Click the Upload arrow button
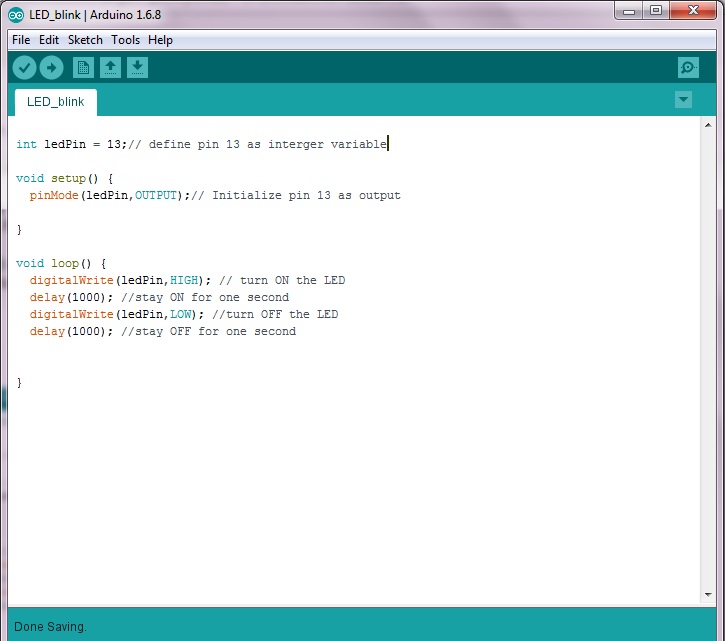Viewport: 725px width, 641px height. point(51,68)
